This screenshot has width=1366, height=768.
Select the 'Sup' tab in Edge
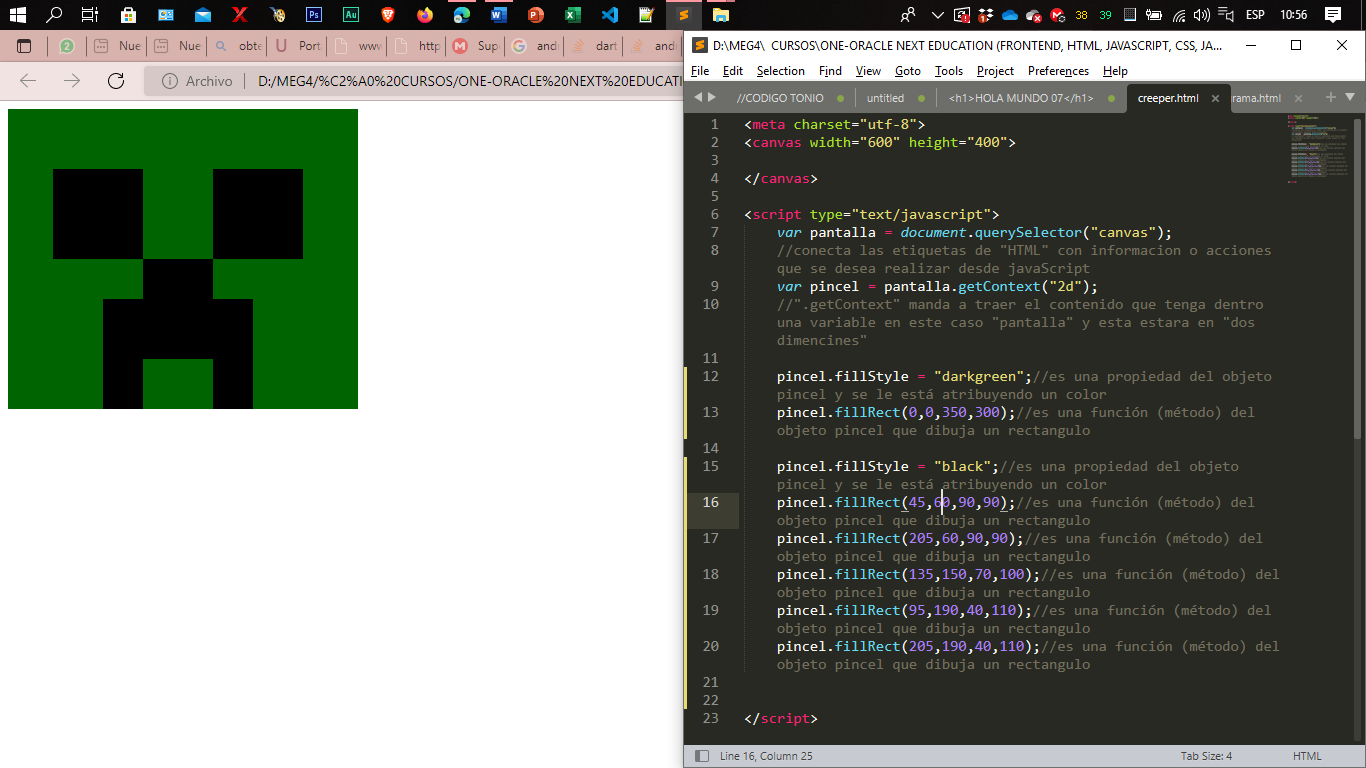[475, 46]
